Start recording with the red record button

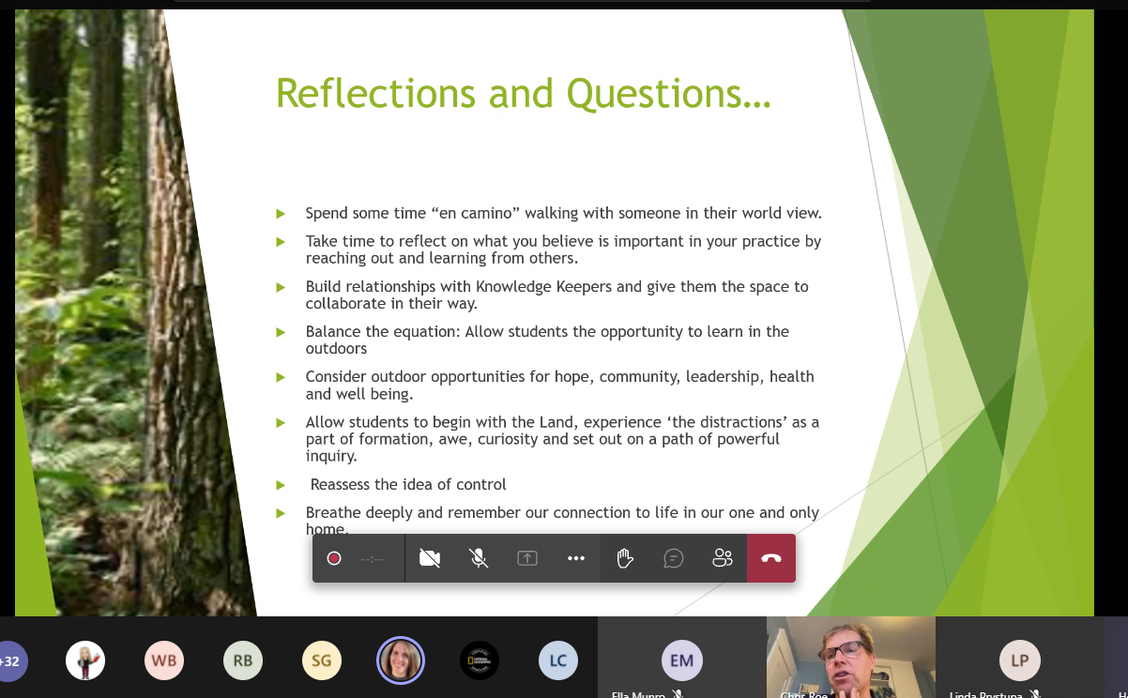click(334, 558)
